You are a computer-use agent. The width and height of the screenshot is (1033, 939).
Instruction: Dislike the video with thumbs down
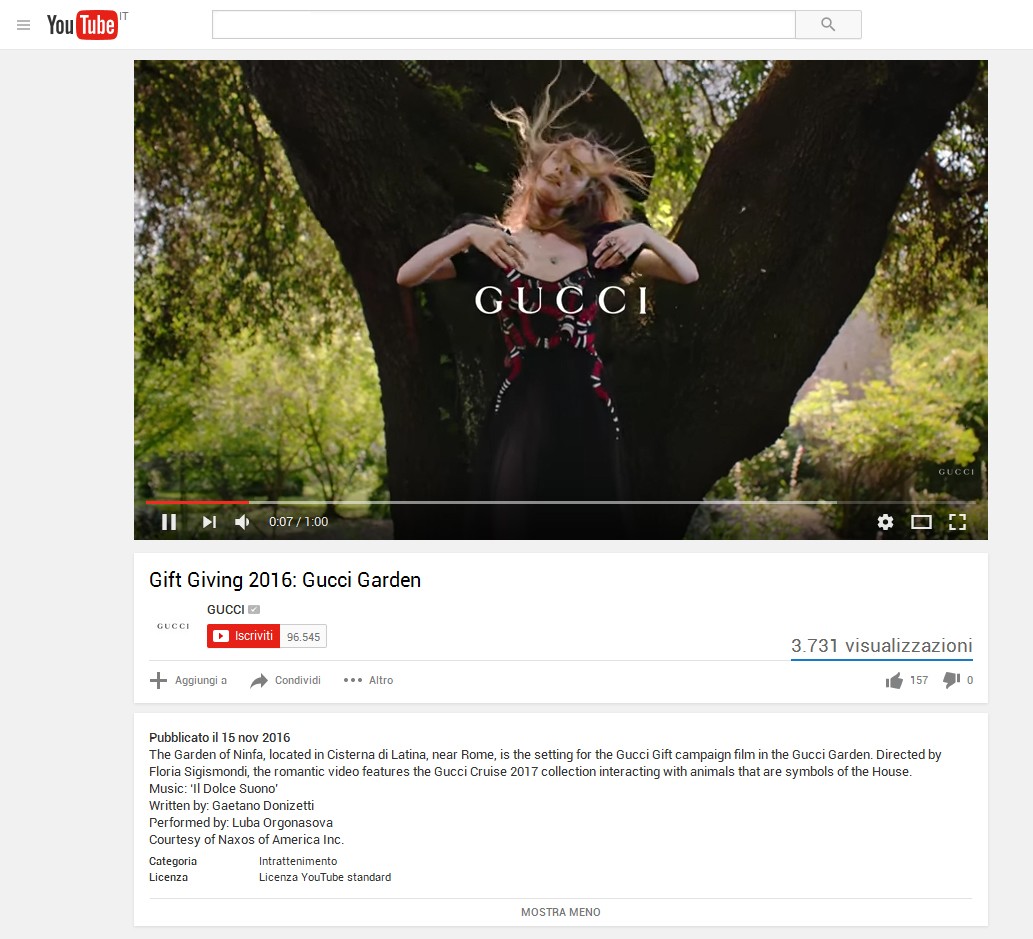(951, 681)
